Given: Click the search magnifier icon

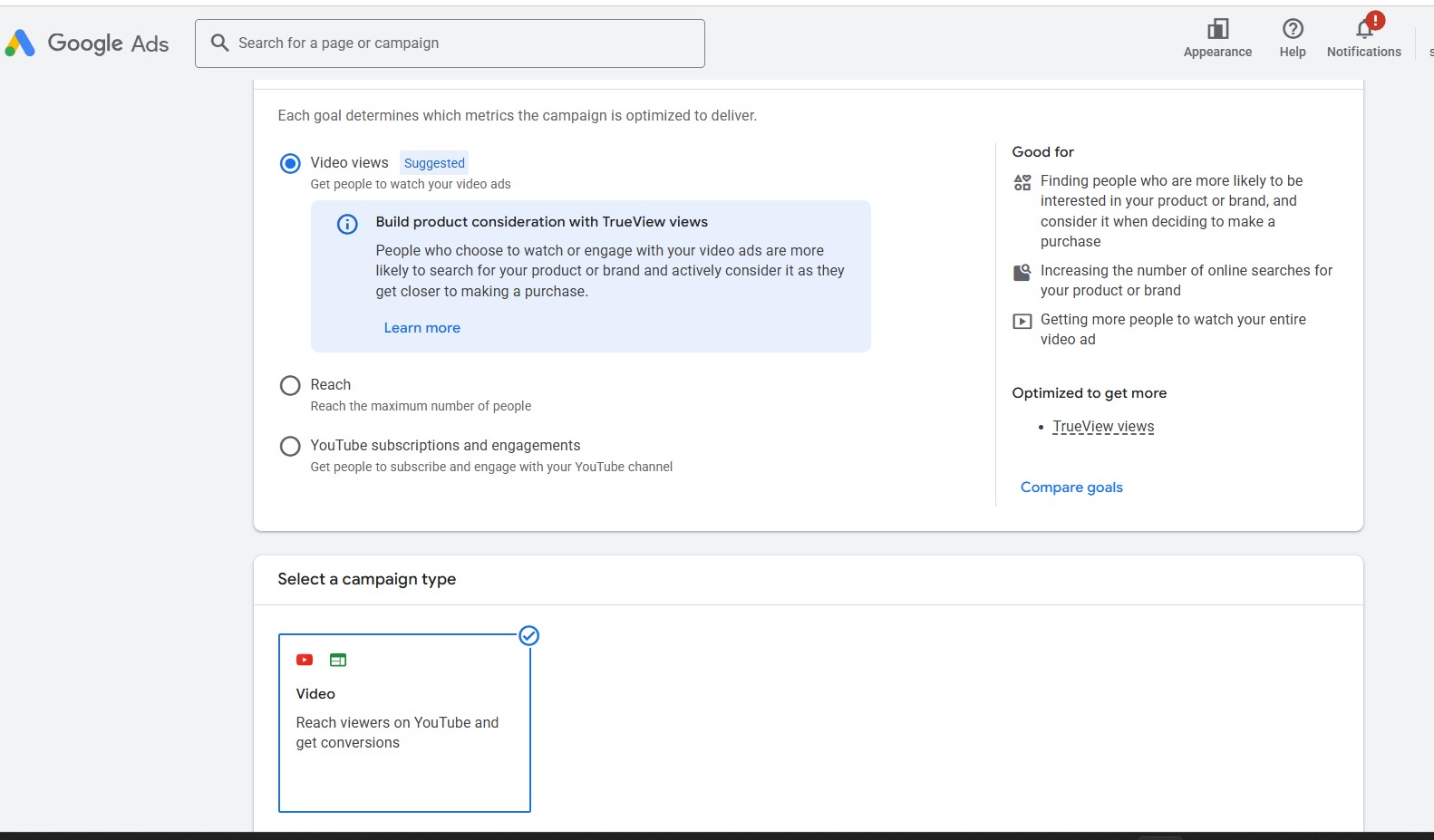Looking at the screenshot, I should tap(219, 43).
